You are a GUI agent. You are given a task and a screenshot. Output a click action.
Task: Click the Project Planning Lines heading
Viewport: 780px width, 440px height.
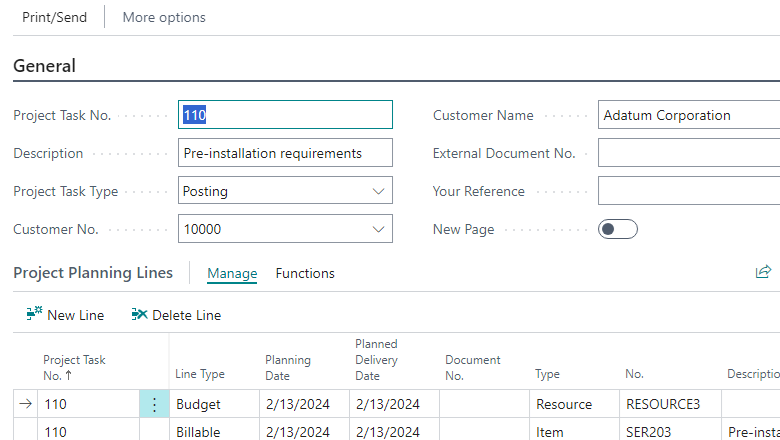click(93, 273)
